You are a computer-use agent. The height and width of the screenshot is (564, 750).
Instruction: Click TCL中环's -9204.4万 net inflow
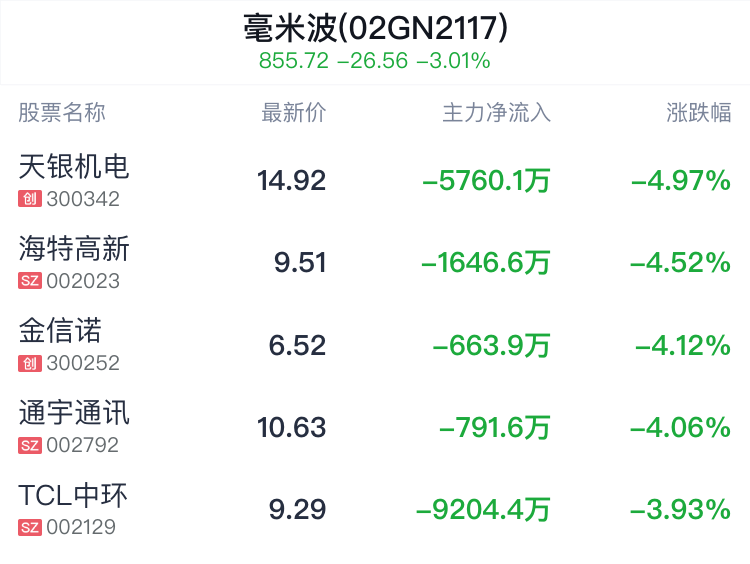coord(483,510)
